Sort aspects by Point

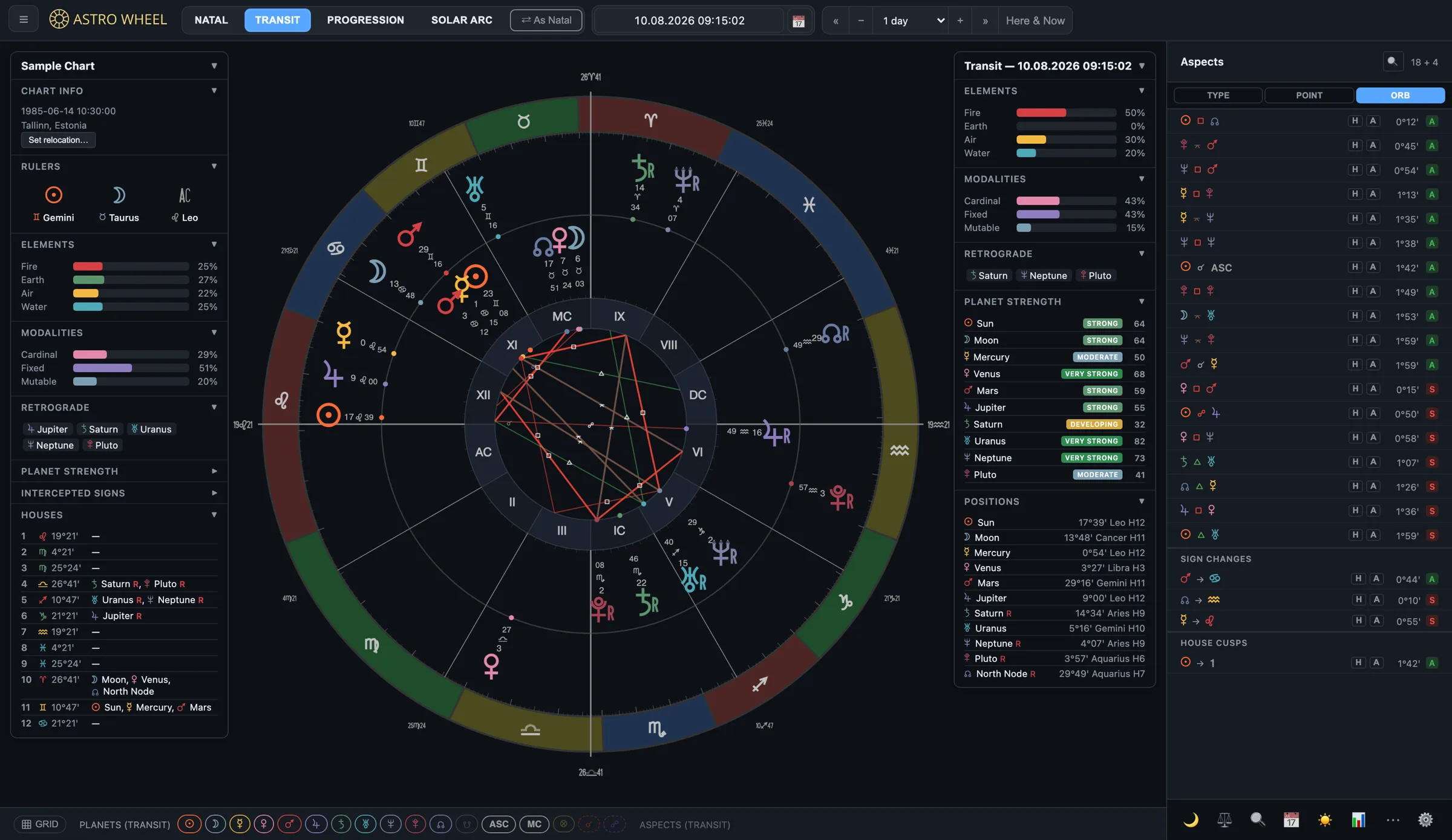click(1309, 95)
